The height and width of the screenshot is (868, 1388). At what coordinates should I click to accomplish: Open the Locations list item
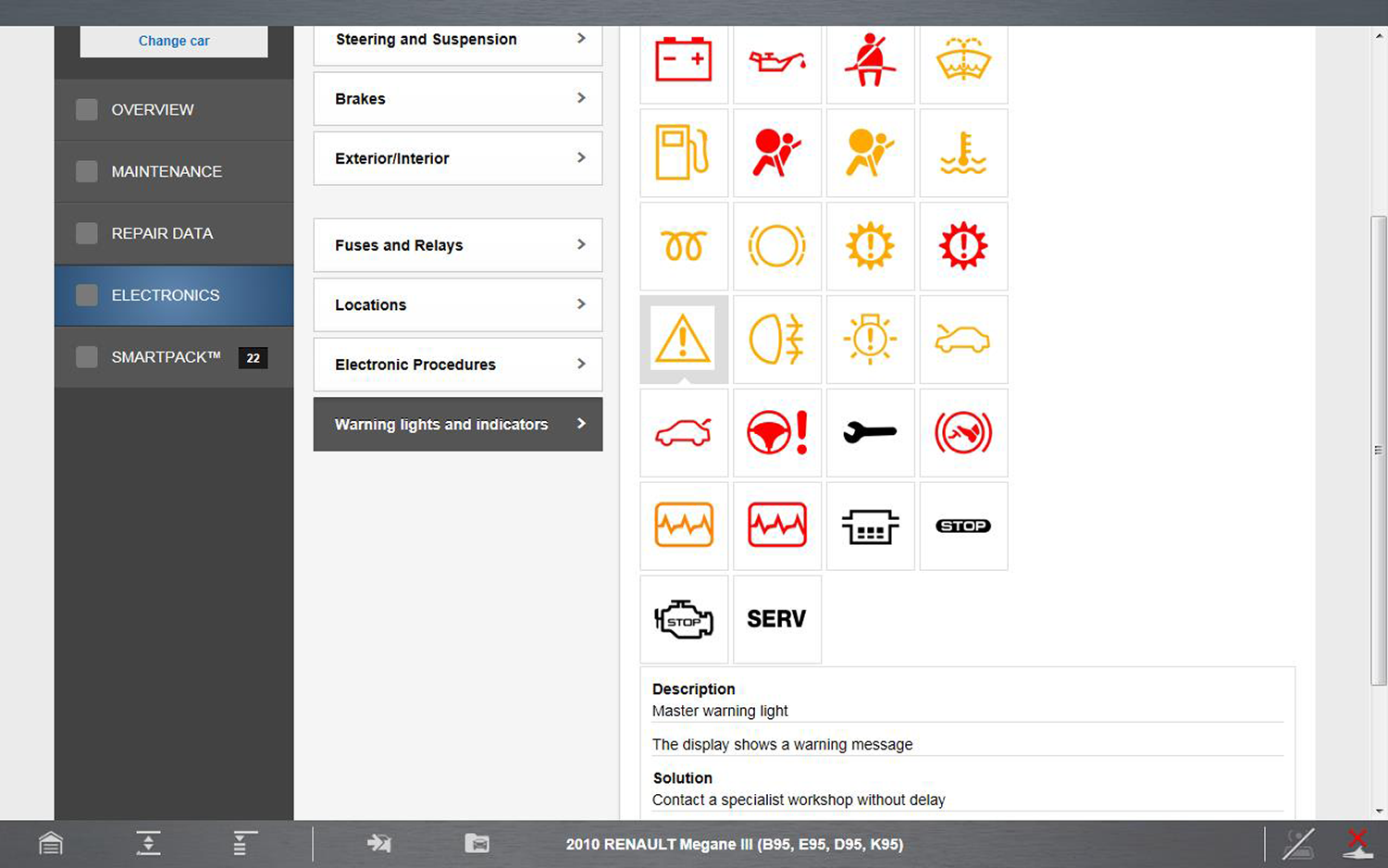click(x=457, y=305)
